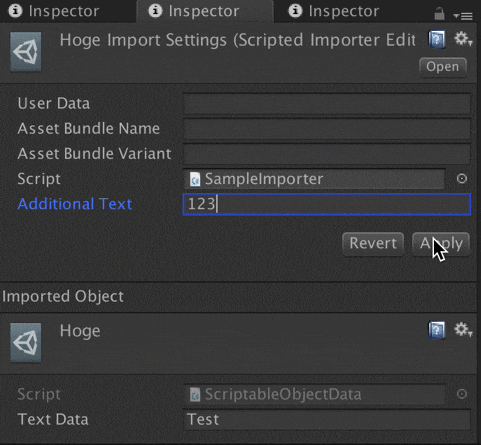481x445 pixels.
Task: Open object picker for SampleImporter script
Action: coord(462,179)
